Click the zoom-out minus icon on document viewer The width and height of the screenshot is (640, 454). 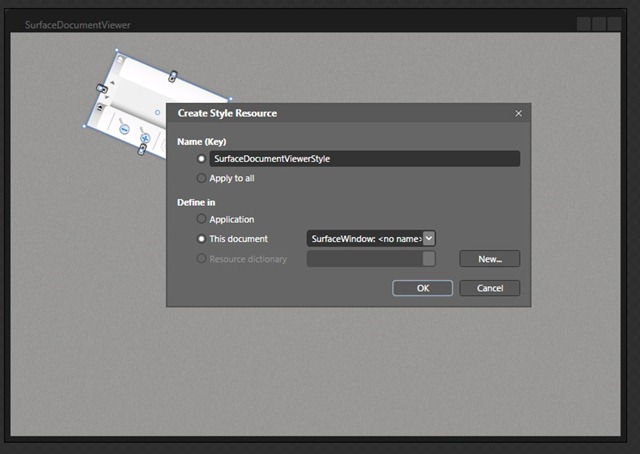click(123, 129)
